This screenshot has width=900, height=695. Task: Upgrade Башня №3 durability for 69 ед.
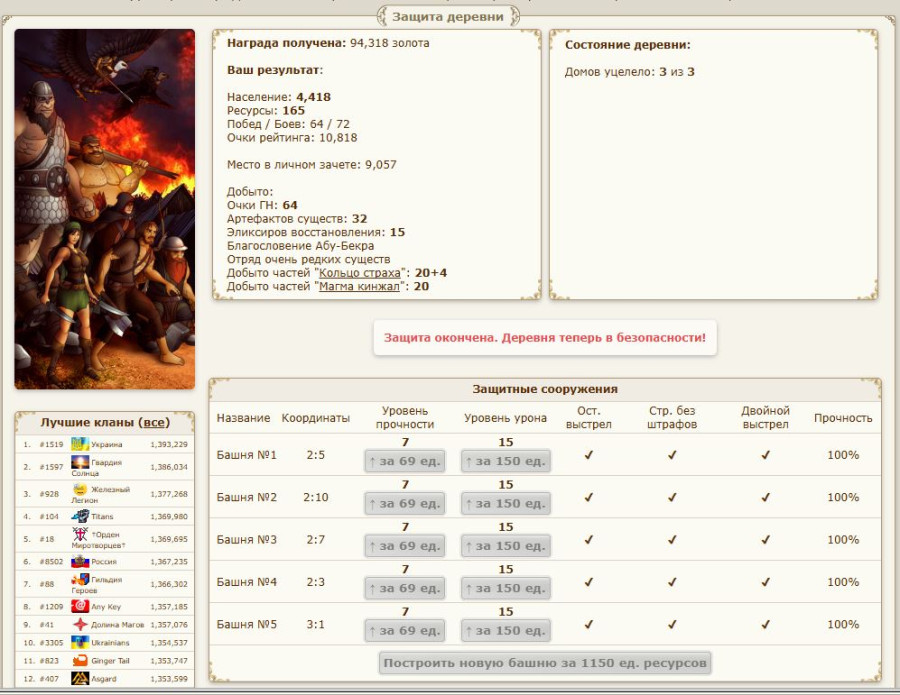(x=405, y=546)
